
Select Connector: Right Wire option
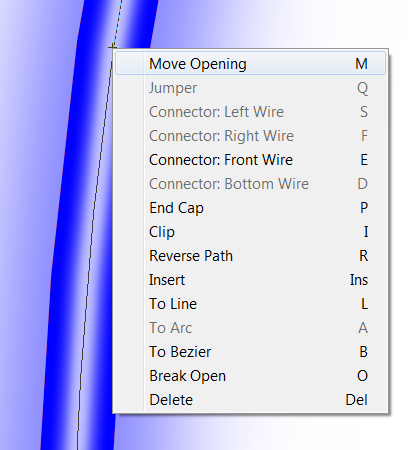coord(250,136)
